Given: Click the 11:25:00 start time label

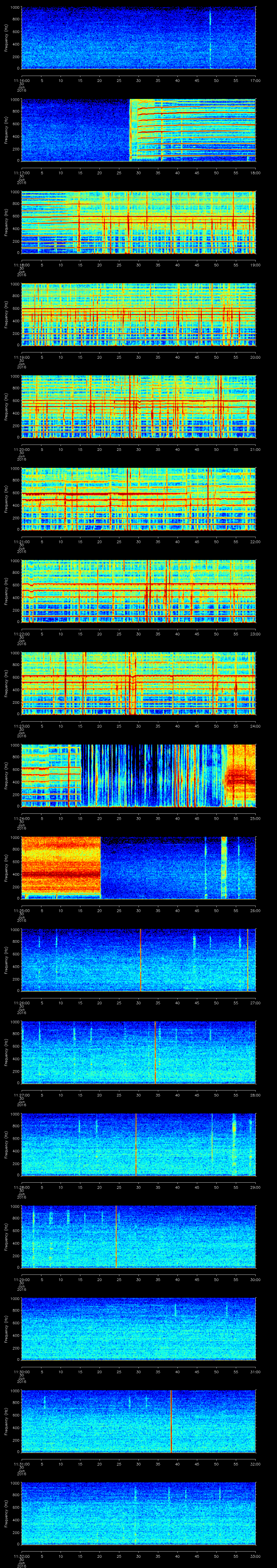Looking at the screenshot, I should click(x=21, y=910).
